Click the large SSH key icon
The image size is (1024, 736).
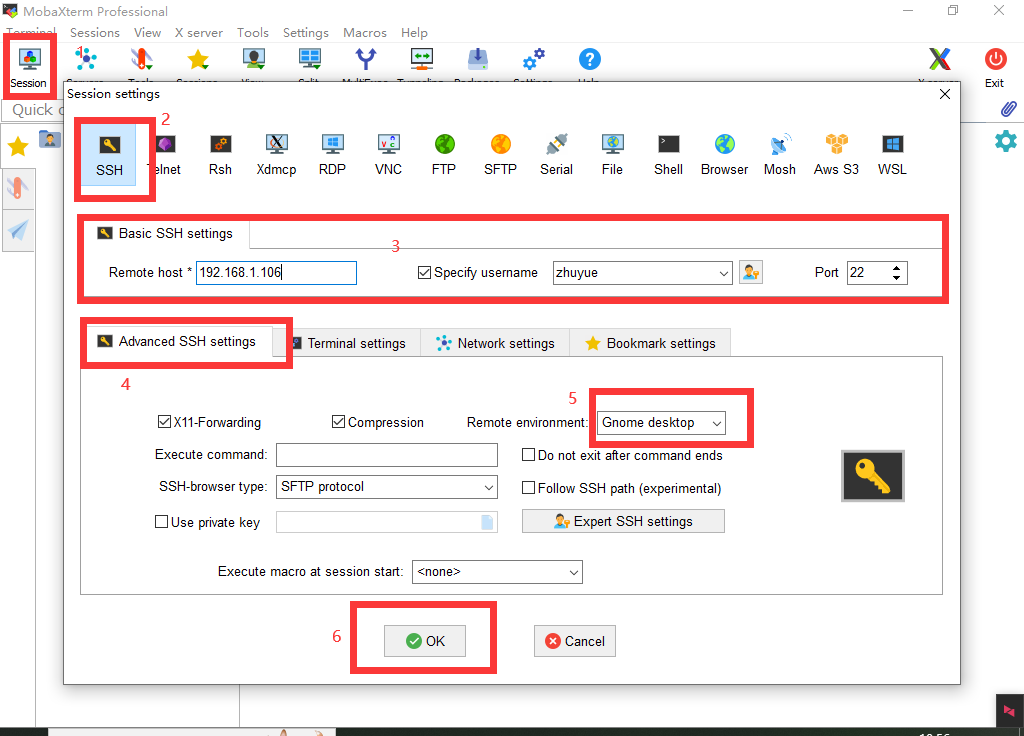[x=872, y=475]
